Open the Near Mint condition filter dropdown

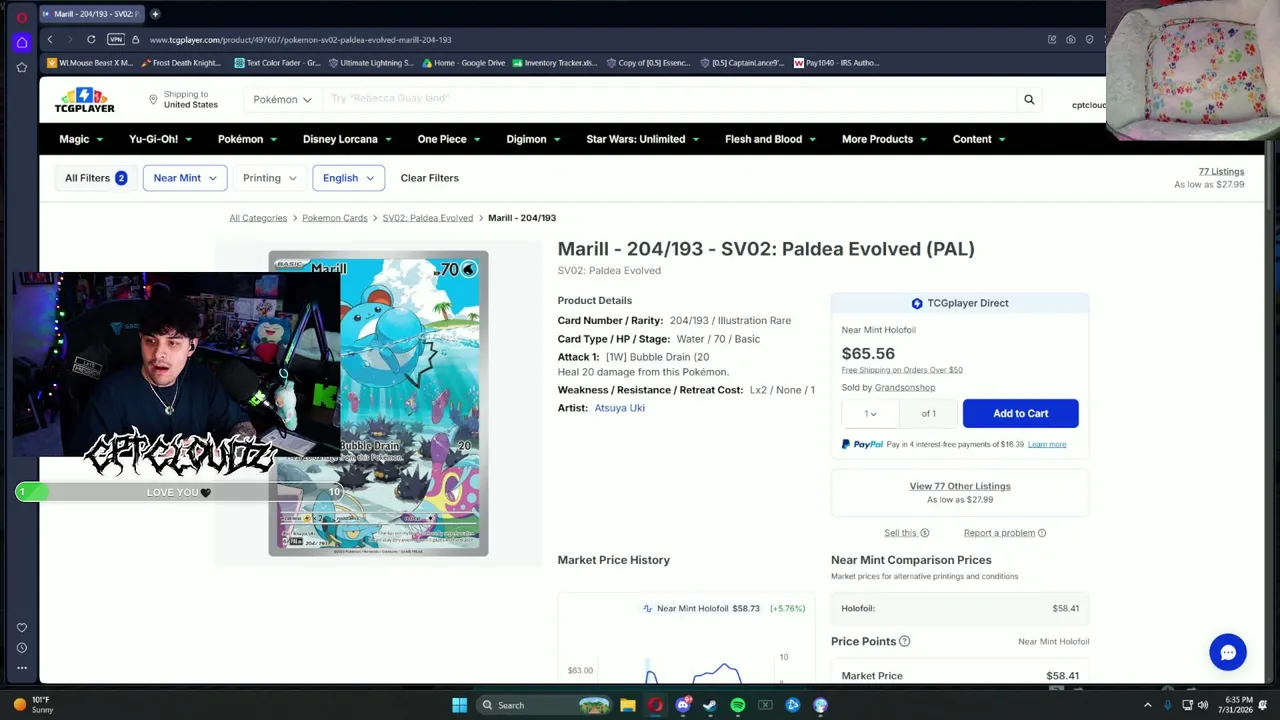point(185,178)
